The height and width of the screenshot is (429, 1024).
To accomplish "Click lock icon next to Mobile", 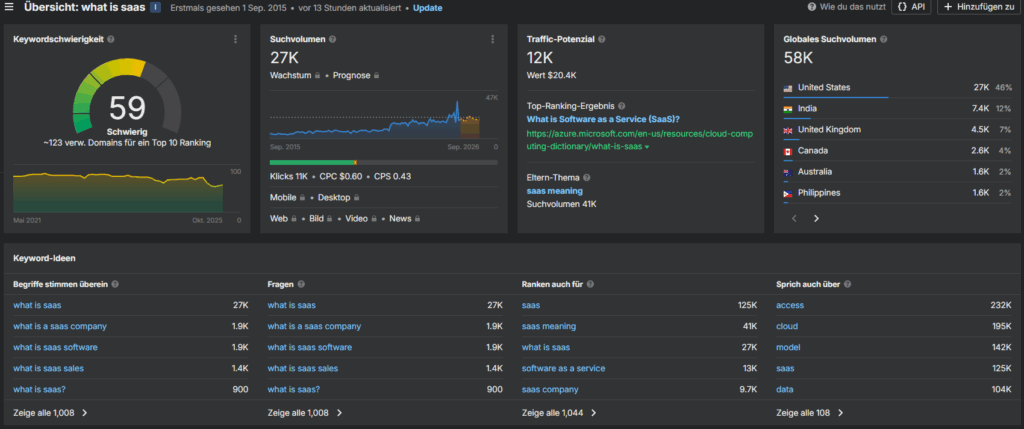I will tap(301, 197).
